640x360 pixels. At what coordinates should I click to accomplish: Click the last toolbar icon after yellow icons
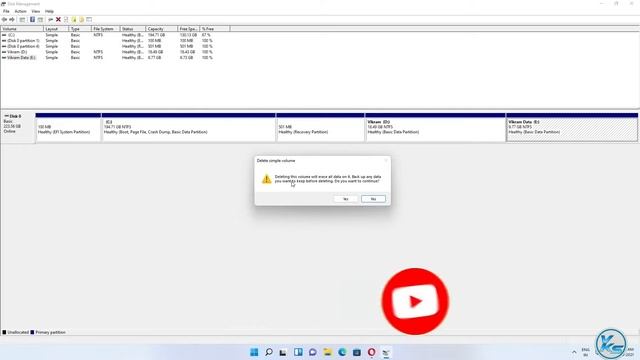tap(89, 20)
